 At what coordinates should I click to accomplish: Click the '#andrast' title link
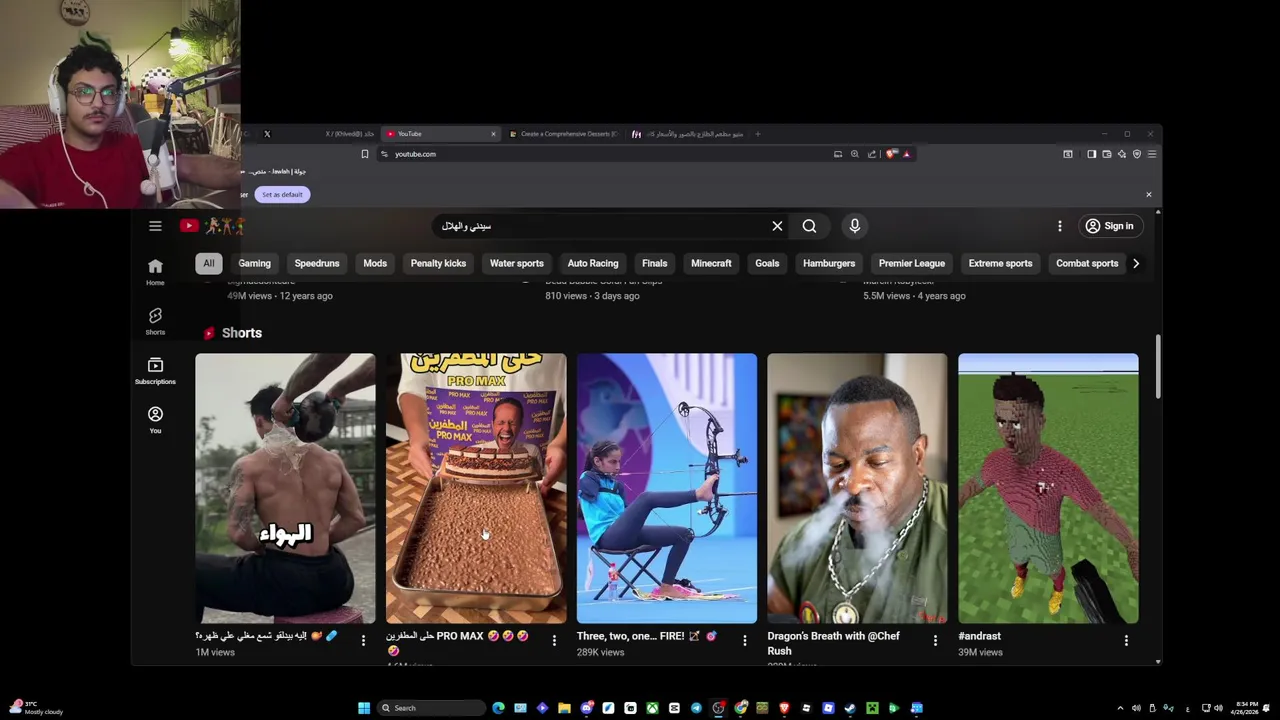pyautogui.click(x=979, y=636)
